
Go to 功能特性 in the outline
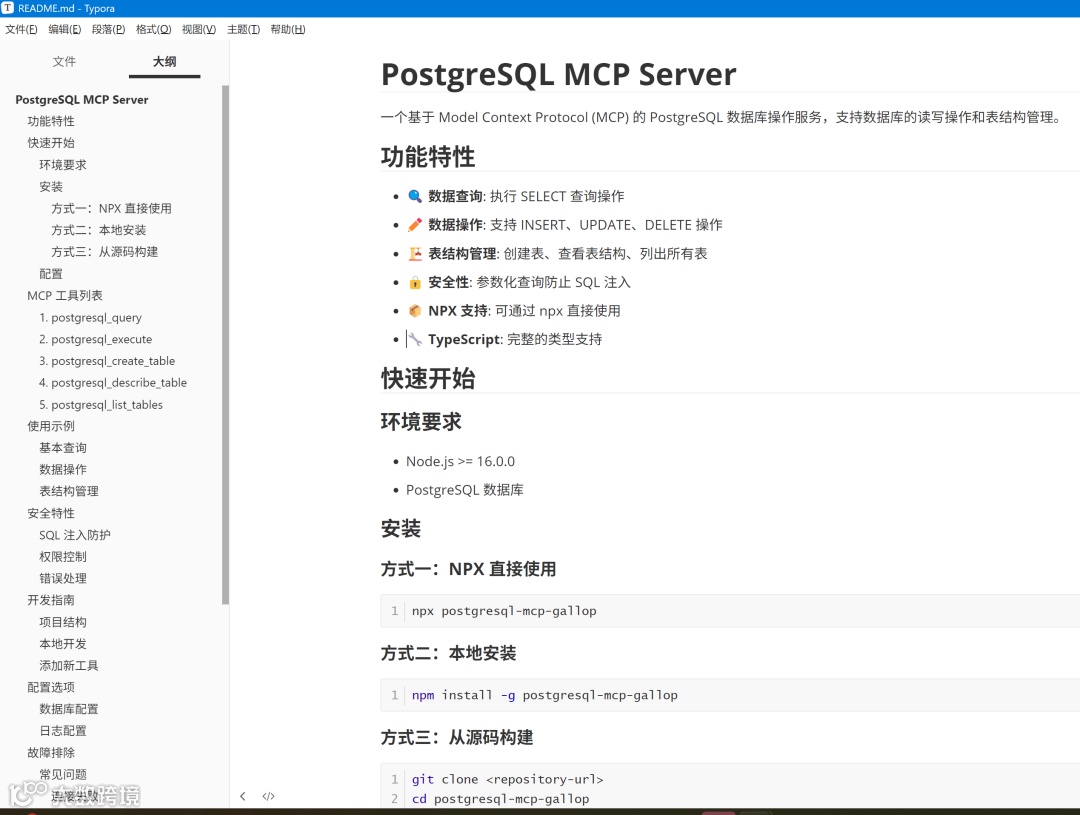pos(51,121)
